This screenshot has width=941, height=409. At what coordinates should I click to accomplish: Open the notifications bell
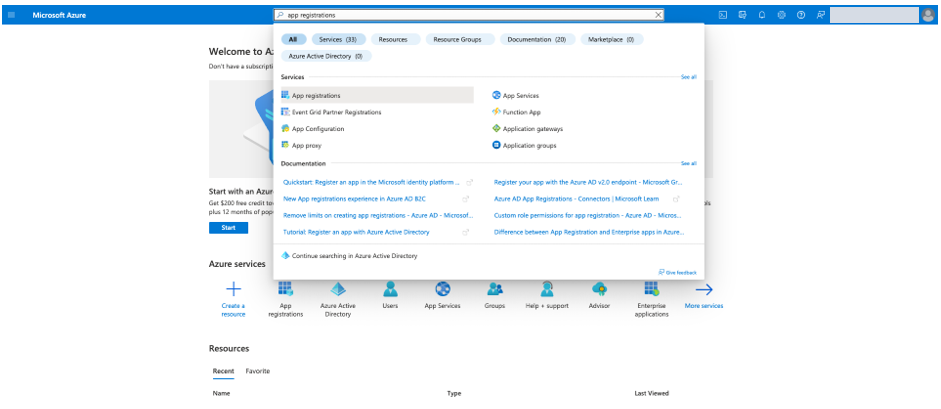point(762,15)
